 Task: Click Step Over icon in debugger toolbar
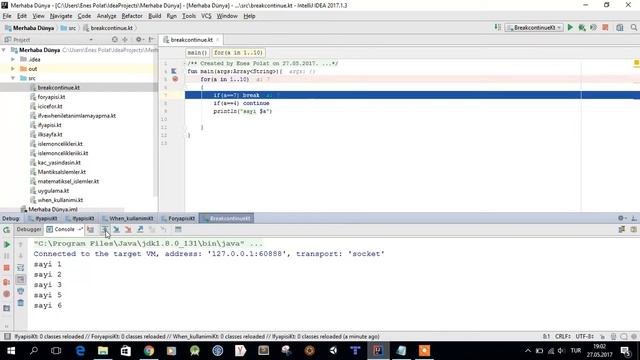tap(104, 229)
